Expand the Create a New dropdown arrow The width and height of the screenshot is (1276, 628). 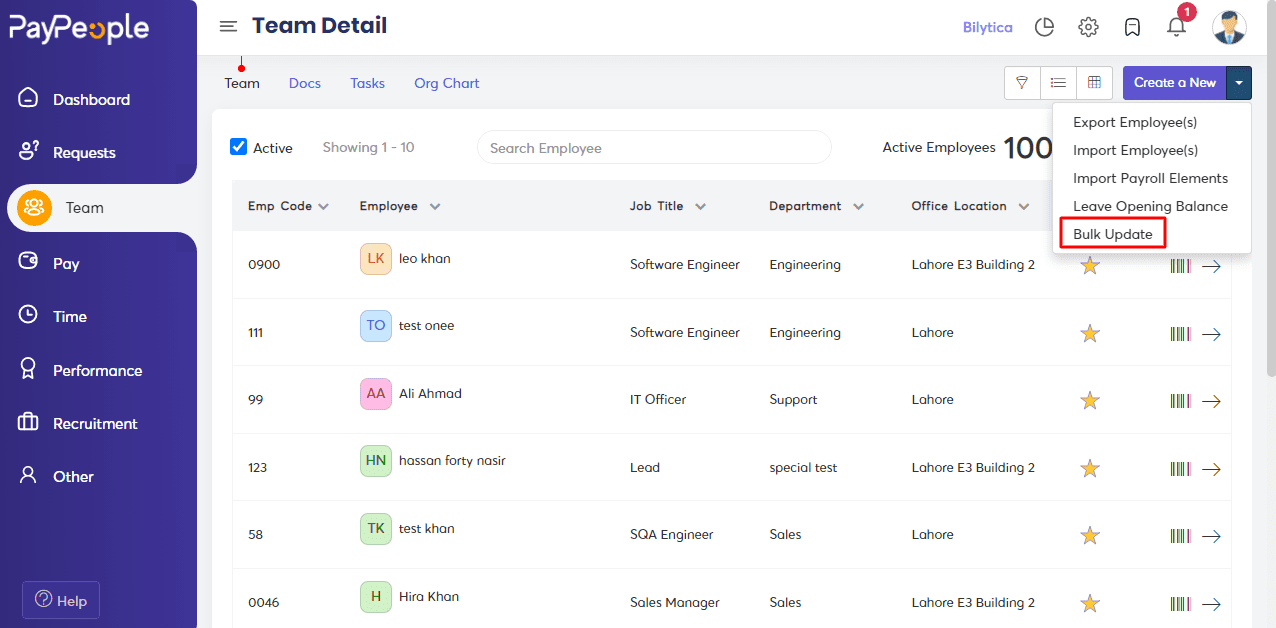(1239, 83)
